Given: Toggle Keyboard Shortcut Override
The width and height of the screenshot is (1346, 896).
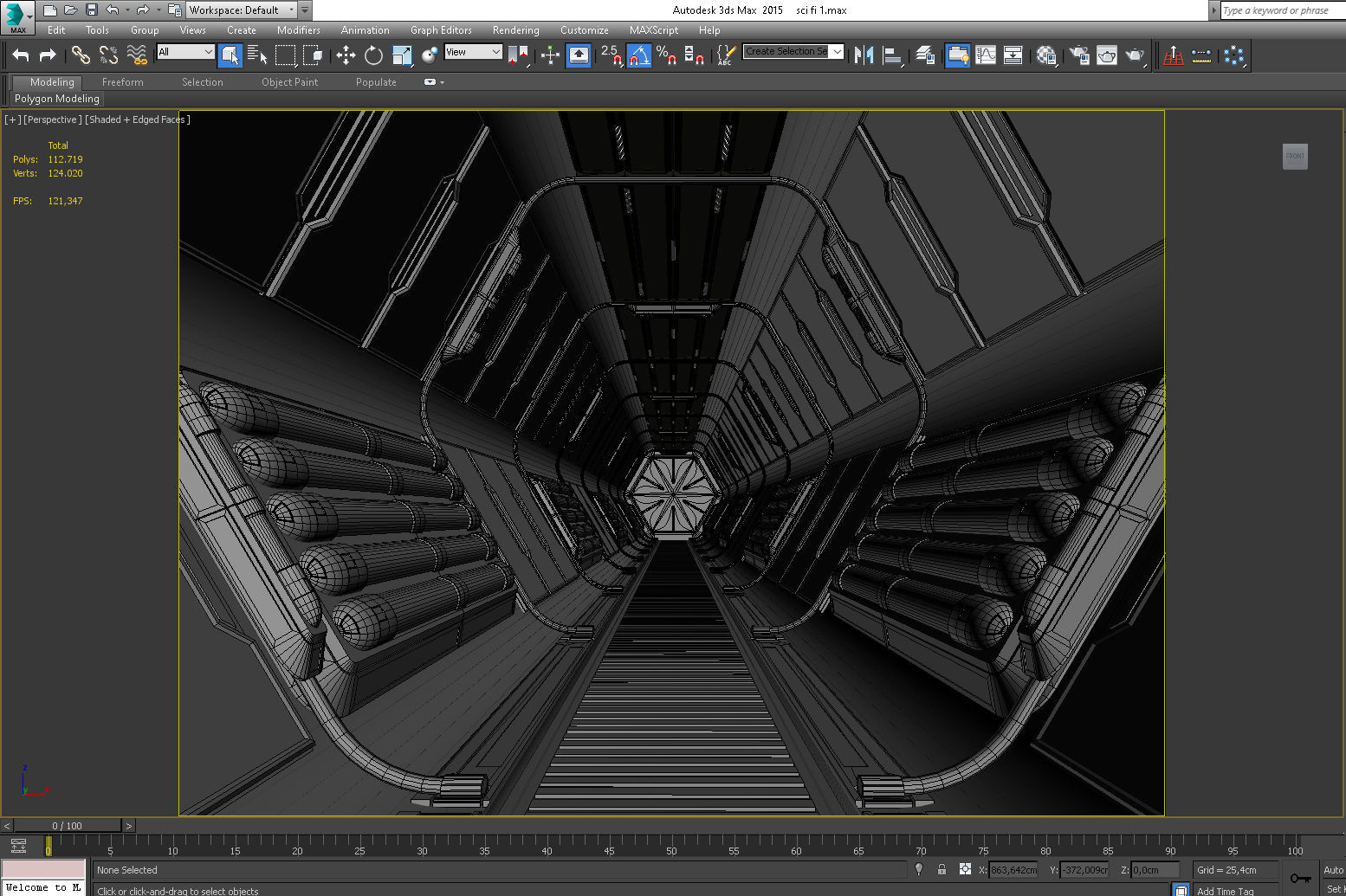Looking at the screenshot, I should pyautogui.click(x=579, y=55).
